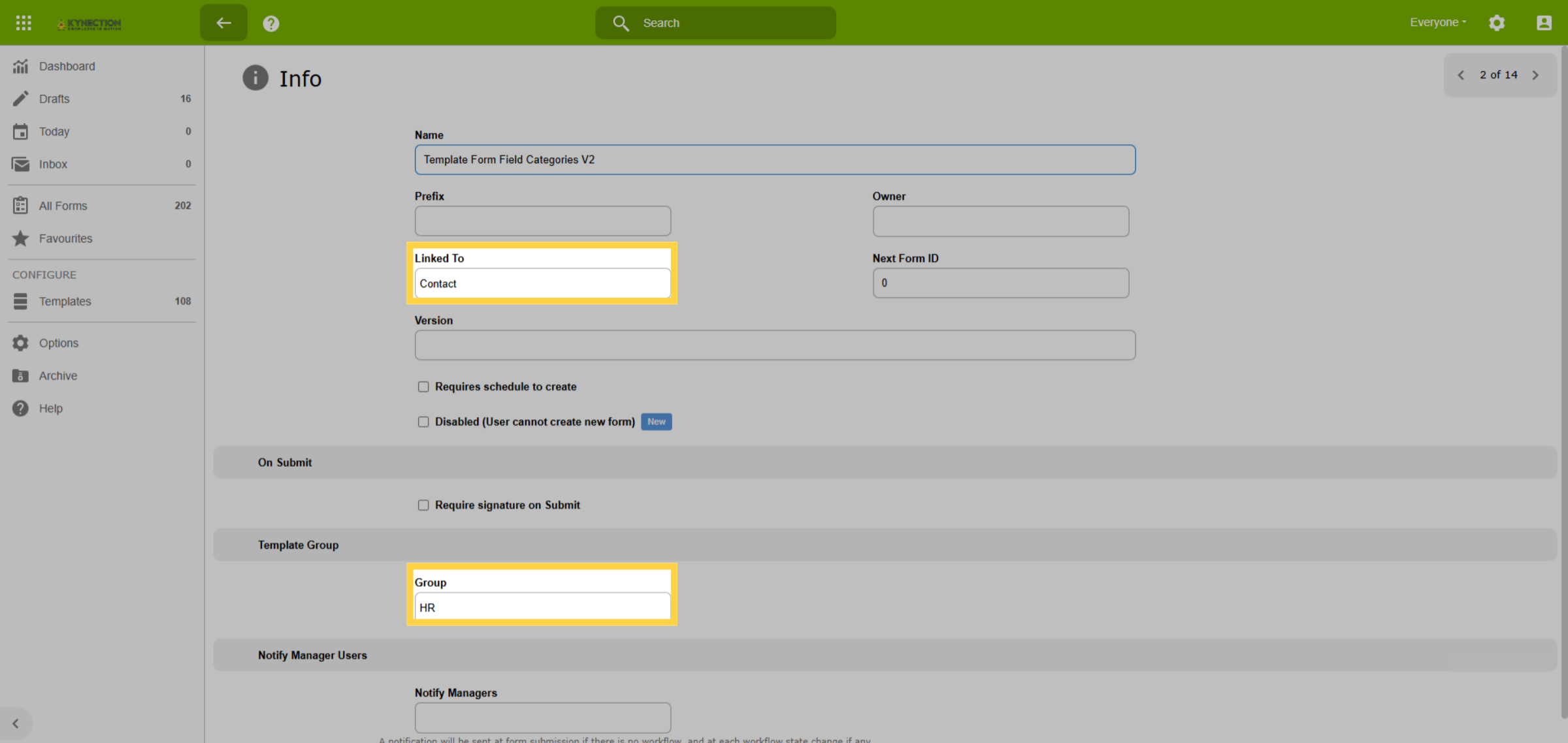Image resolution: width=1568 pixels, height=743 pixels.
Task: Go back using the arrow button
Action: tap(223, 23)
